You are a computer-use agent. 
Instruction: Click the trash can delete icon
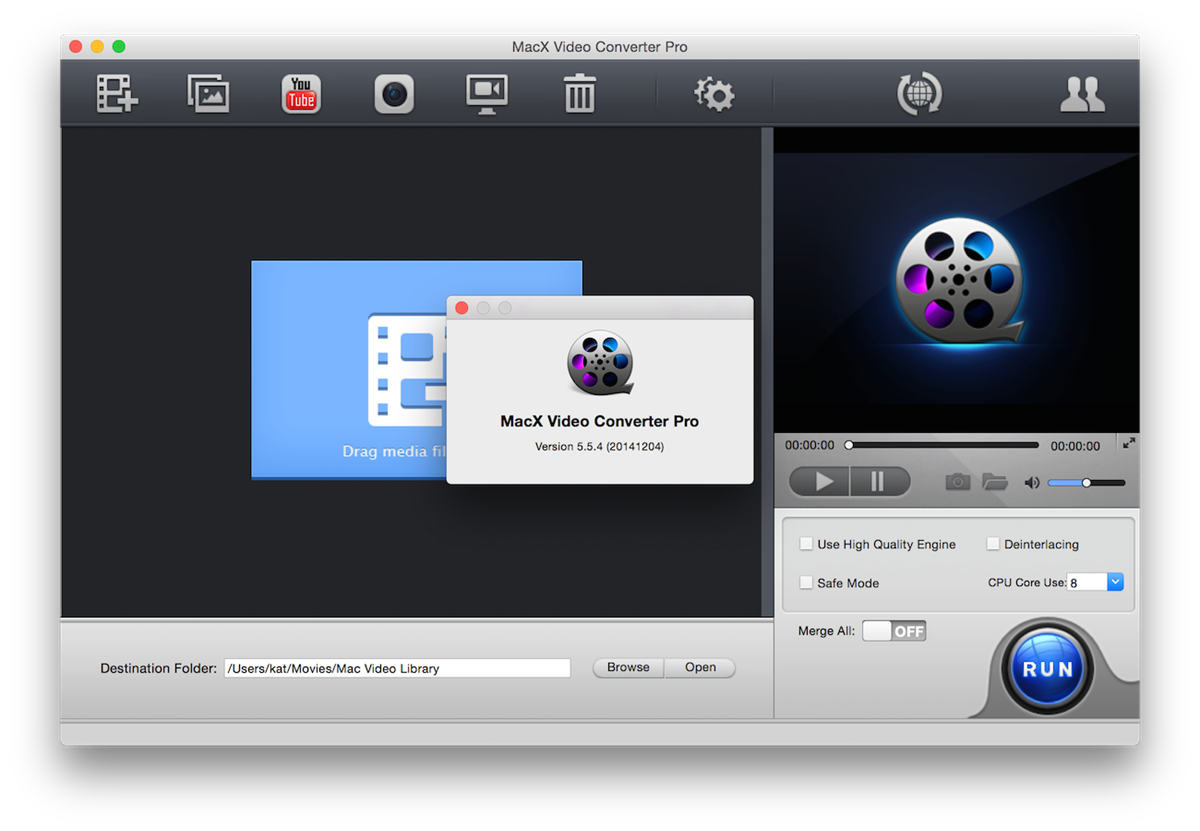coord(580,94)
